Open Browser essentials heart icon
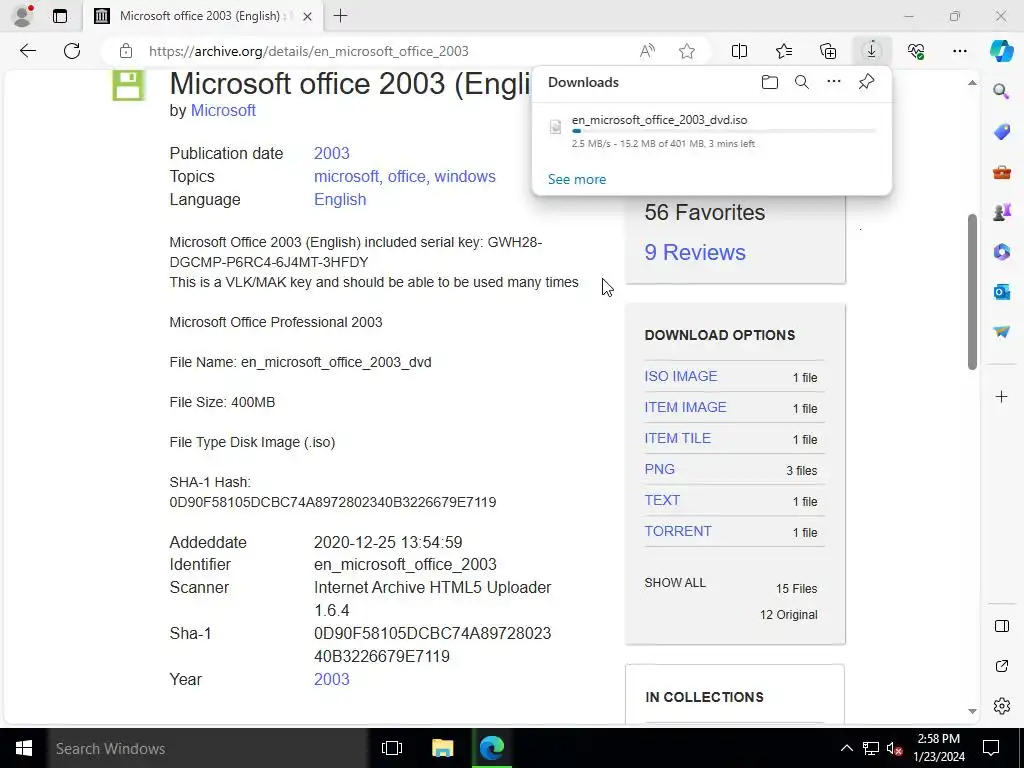The height and width of the screenshot is (768, 1024). (916, 51)
